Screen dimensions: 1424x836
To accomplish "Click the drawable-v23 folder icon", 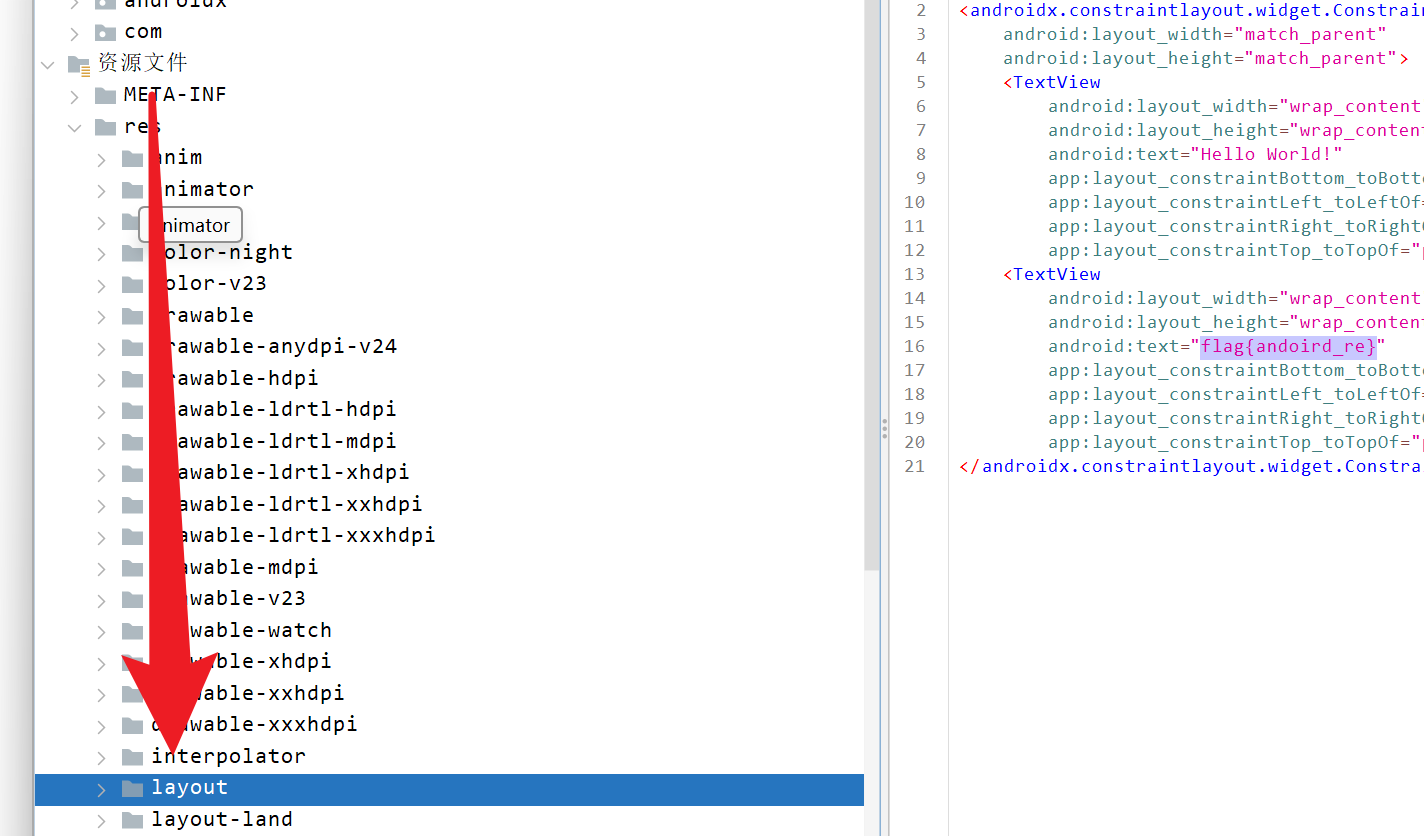I will pyautogui.click(x=132, y=599).
